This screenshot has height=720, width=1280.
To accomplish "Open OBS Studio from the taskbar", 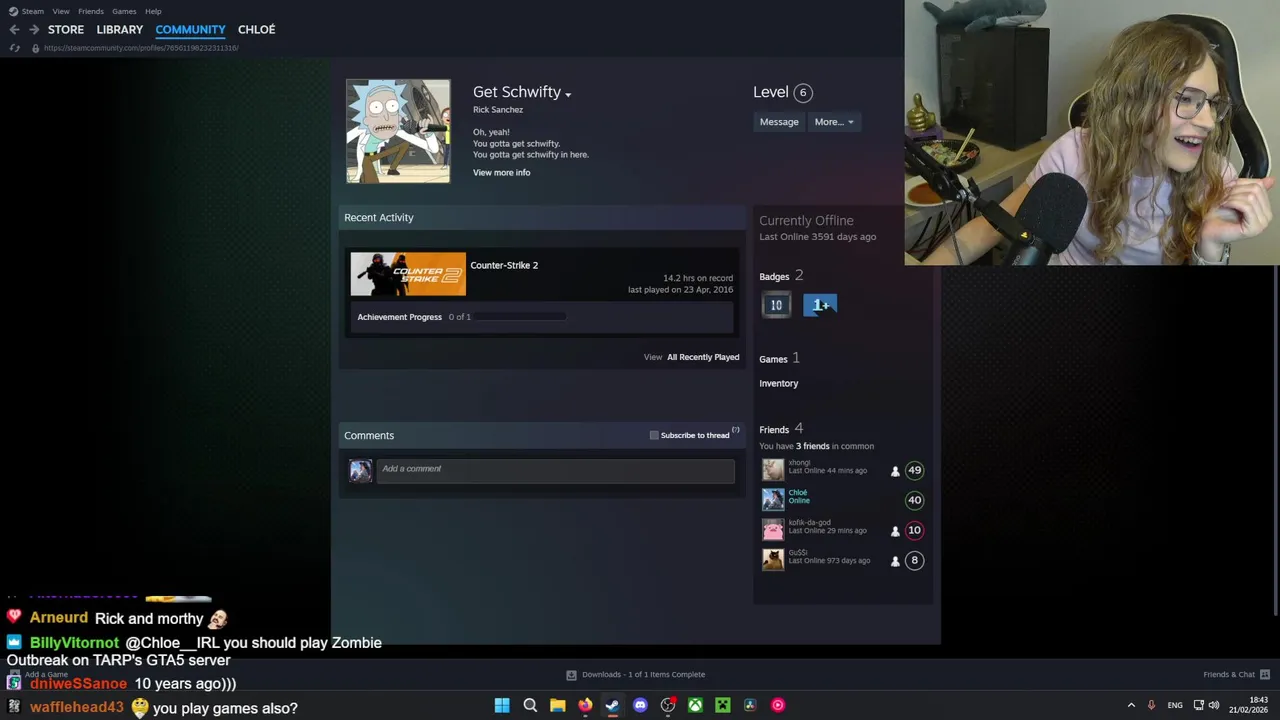I will coord(668,705).
